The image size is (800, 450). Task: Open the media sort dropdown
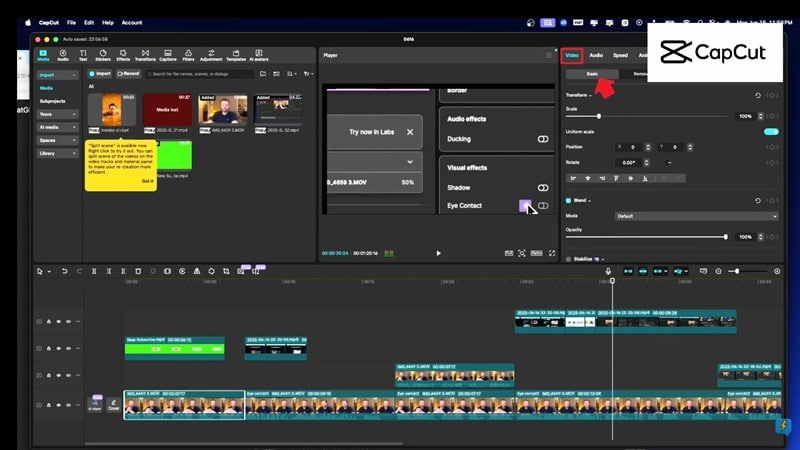[x=292, y=74]
